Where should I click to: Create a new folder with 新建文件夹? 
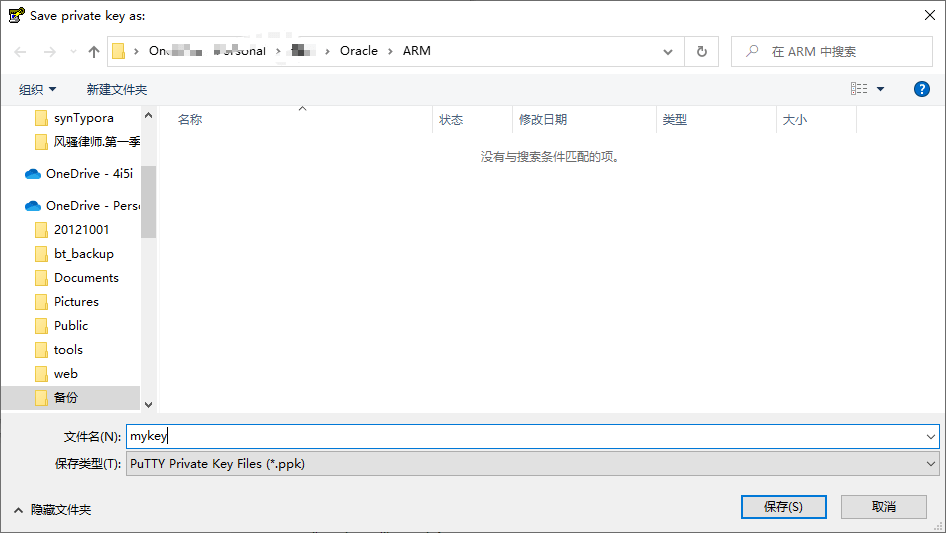[x=117, y=89]
